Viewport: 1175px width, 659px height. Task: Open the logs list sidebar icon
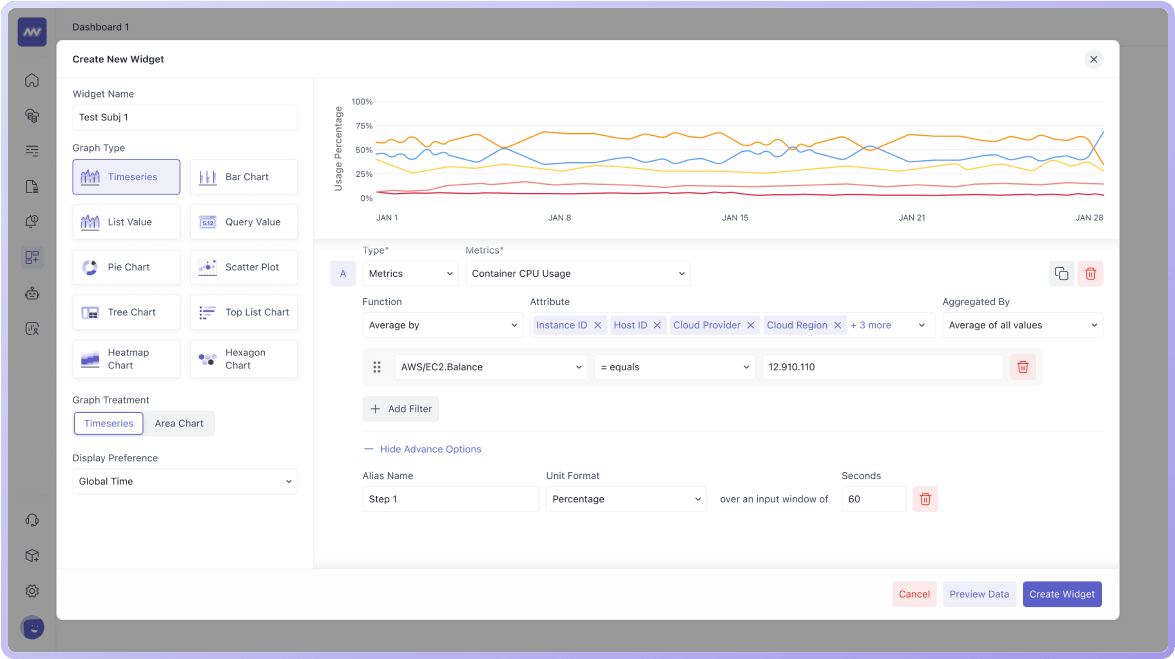(x=31, y=151)
